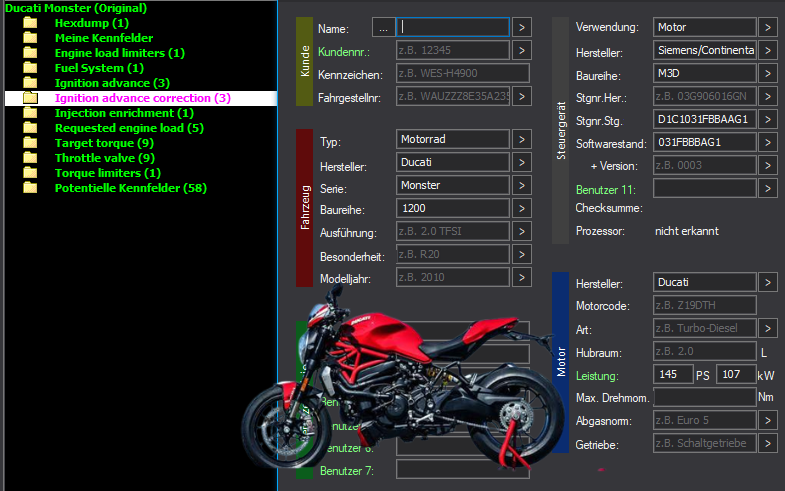This screenshot has width=785, height=491.
Task: Open the Torque limiters (1) folder
Action: pyautogui.click(x=108, y=173)
